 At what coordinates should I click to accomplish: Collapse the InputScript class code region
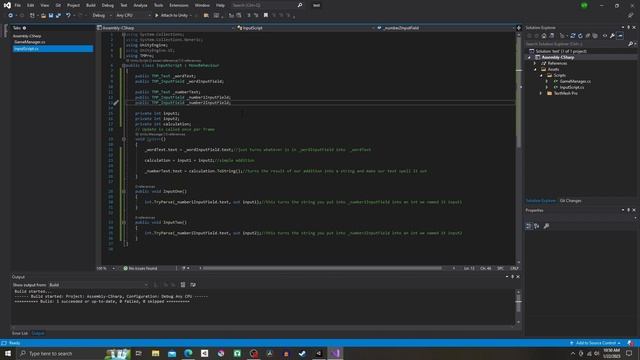(124, 65)
